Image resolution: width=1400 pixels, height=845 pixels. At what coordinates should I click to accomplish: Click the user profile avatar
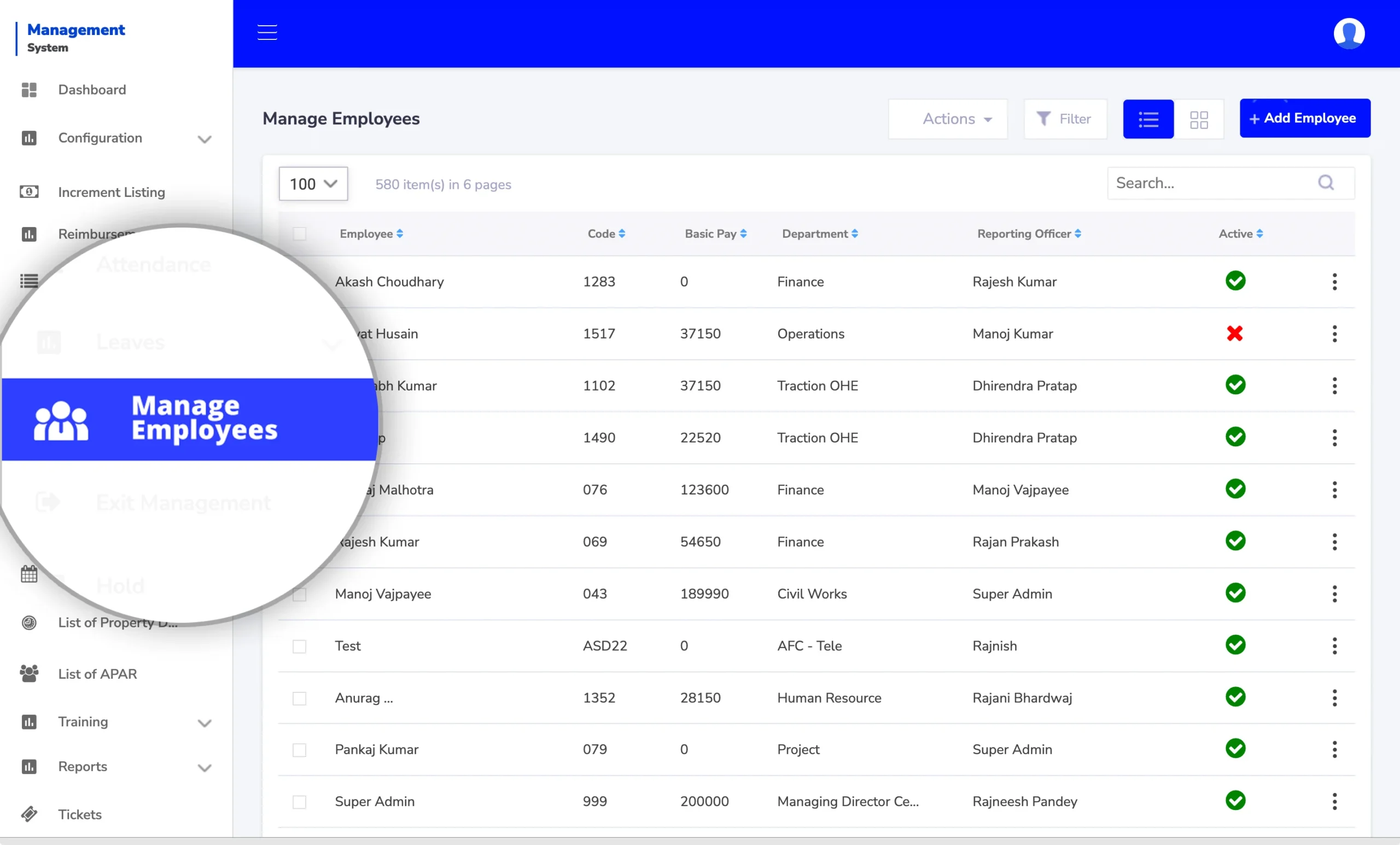pos(1350,33)
